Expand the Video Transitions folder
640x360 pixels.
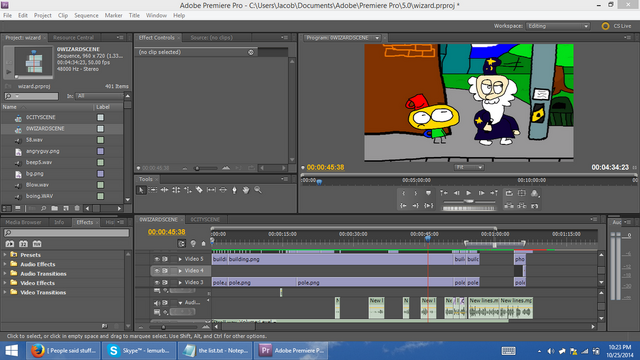tap(5, 292)
